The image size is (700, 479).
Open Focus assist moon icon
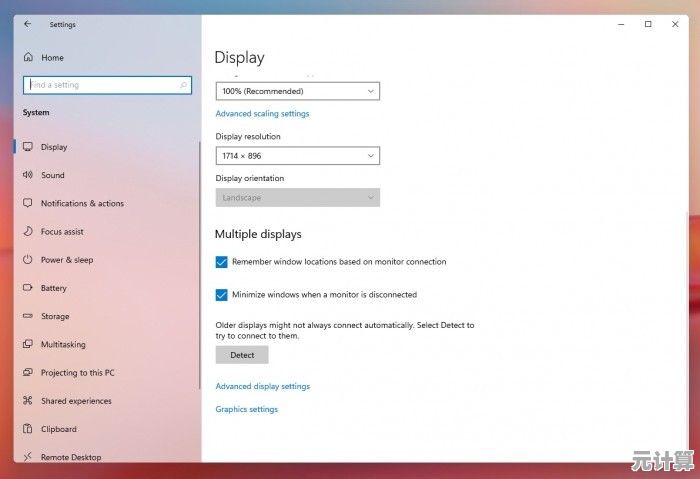coord(27,231)
